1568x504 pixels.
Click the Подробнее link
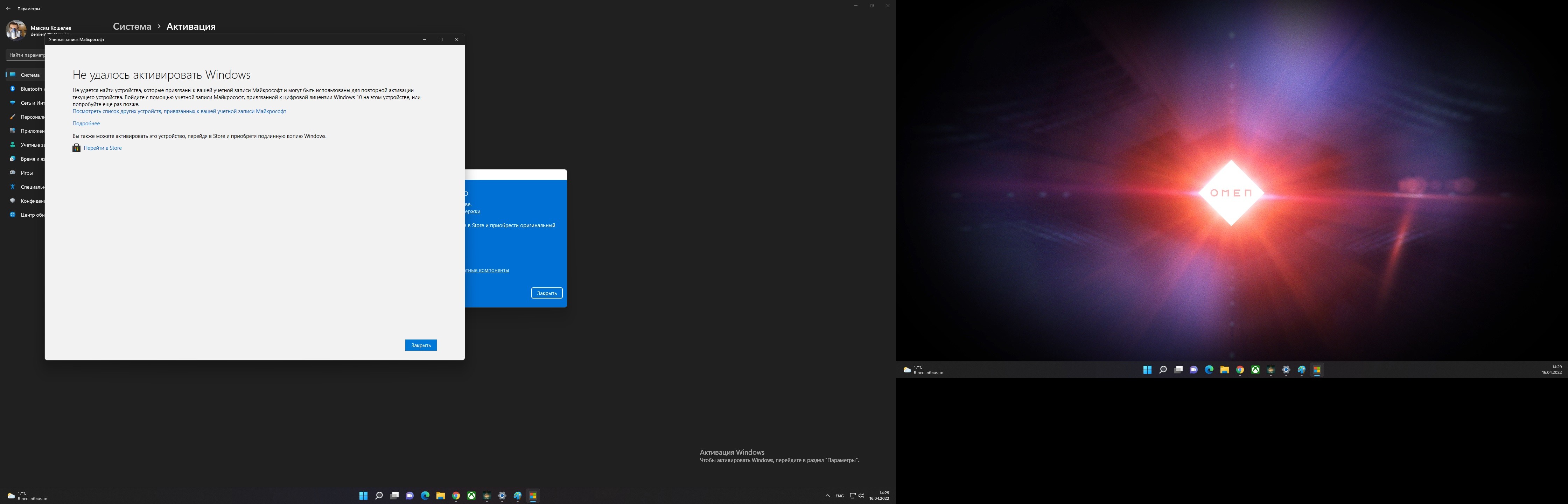point(86,124)
